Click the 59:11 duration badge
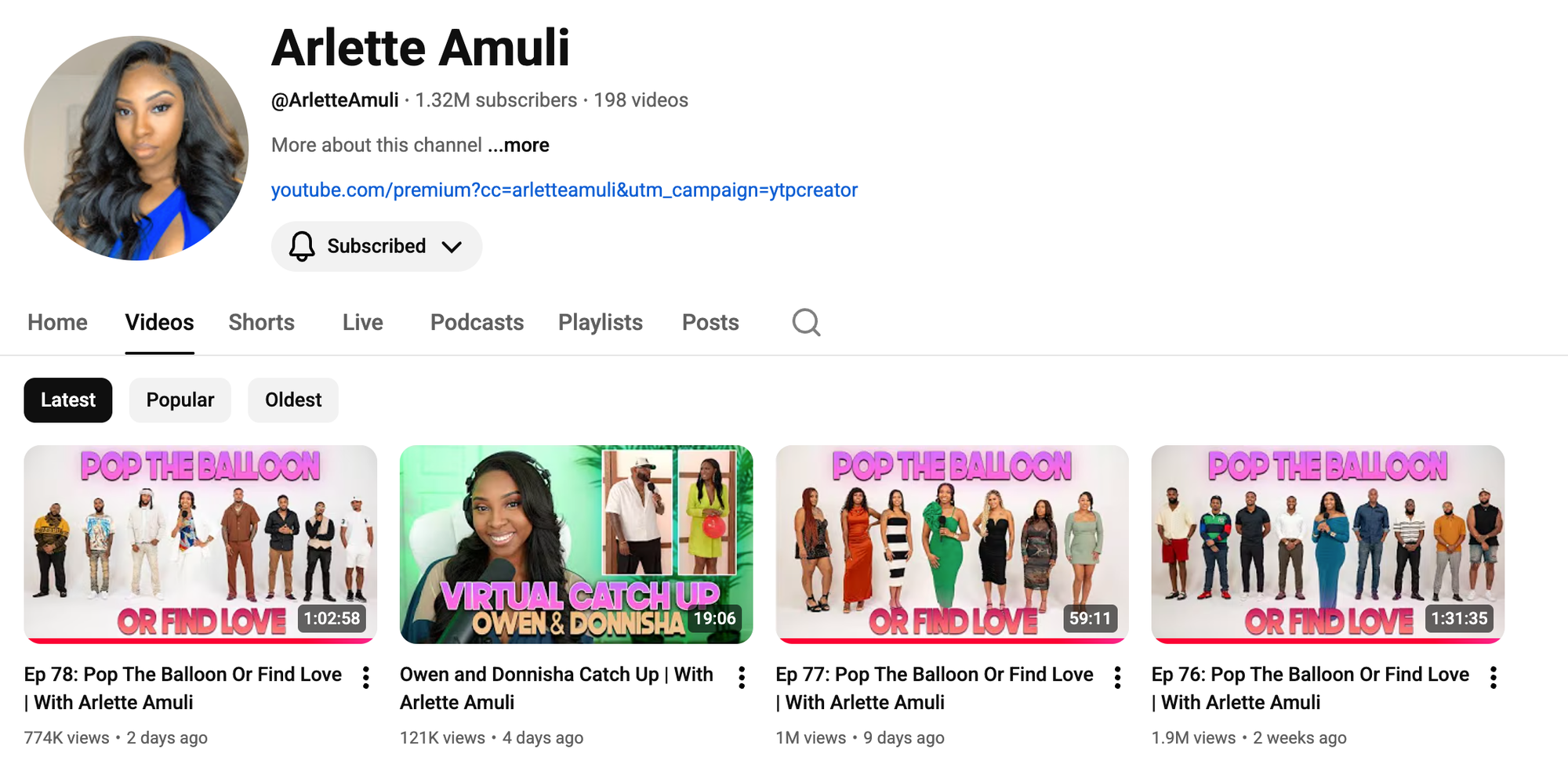This screenshot has height=771, width=1568. click(x=1091, y=618)
